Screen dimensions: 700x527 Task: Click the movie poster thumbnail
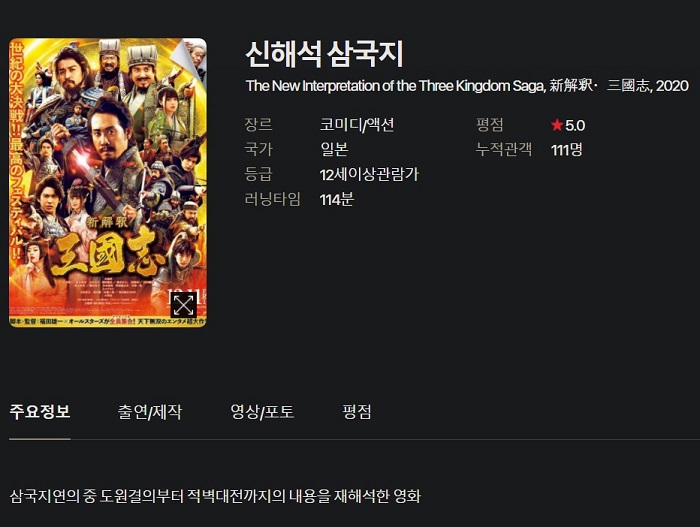[x=108, y=182]
